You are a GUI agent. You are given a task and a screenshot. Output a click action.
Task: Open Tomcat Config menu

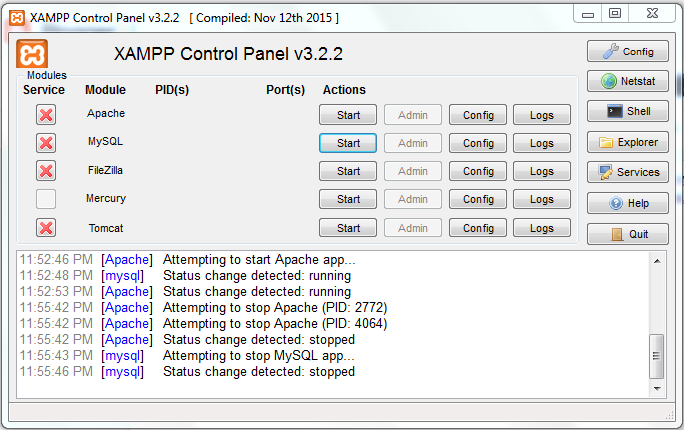(478, 228)
